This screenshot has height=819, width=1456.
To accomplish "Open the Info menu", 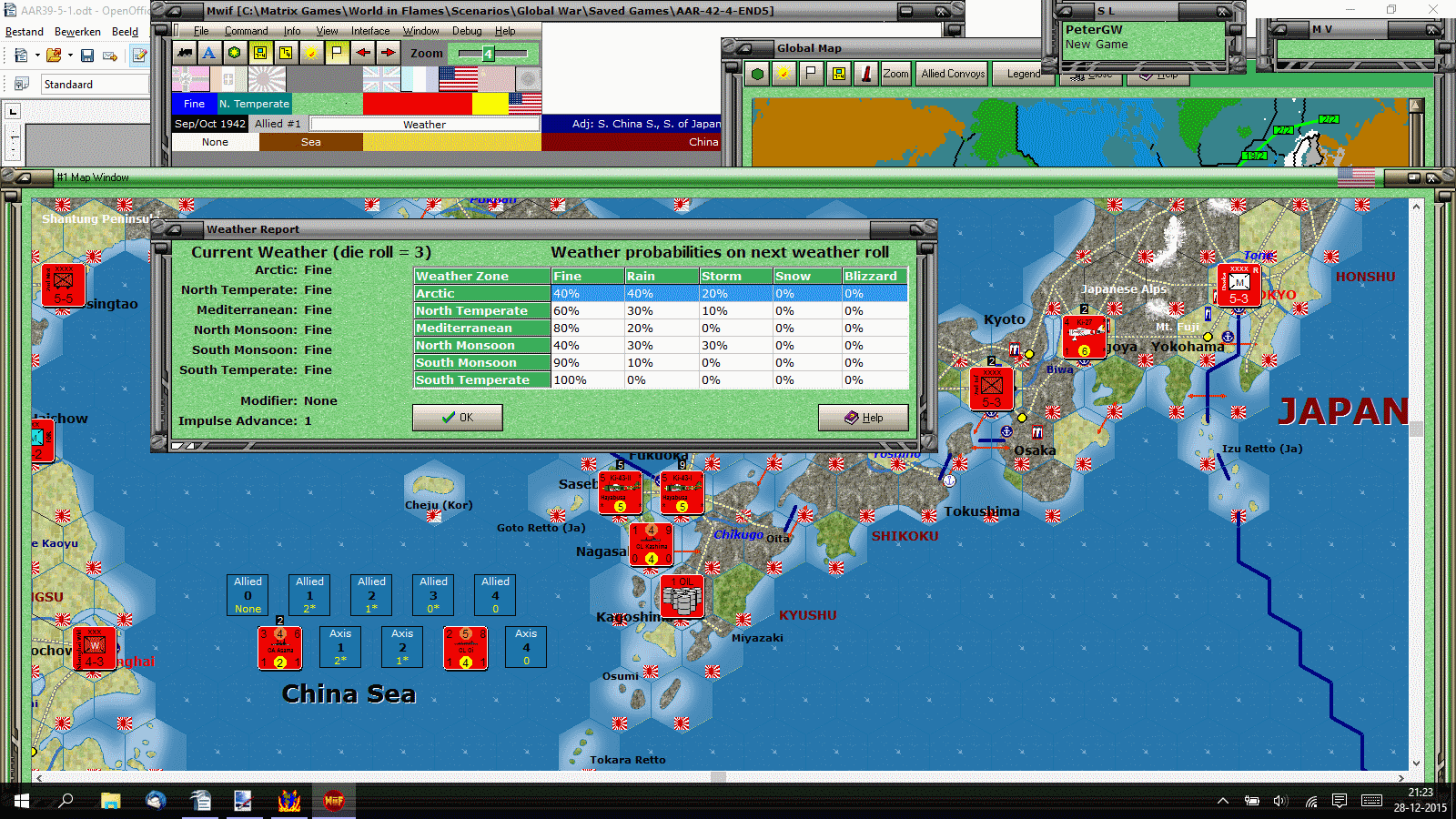I will click(292, 31).
